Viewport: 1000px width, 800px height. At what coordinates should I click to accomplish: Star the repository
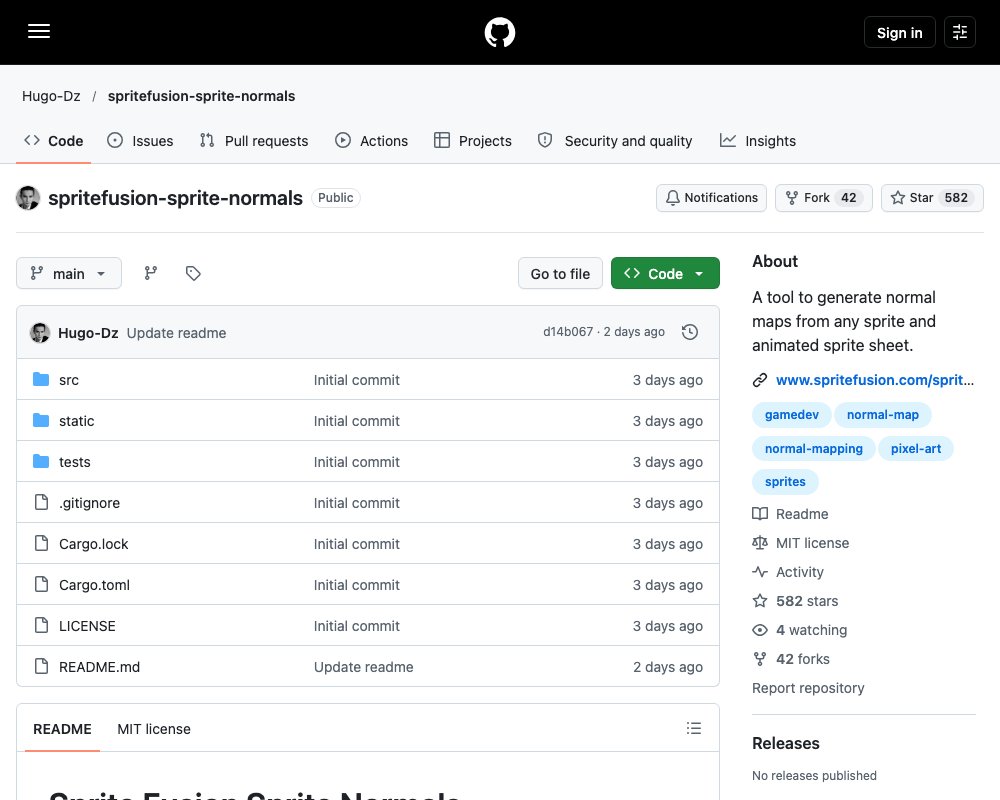click(x=932, y=198)
